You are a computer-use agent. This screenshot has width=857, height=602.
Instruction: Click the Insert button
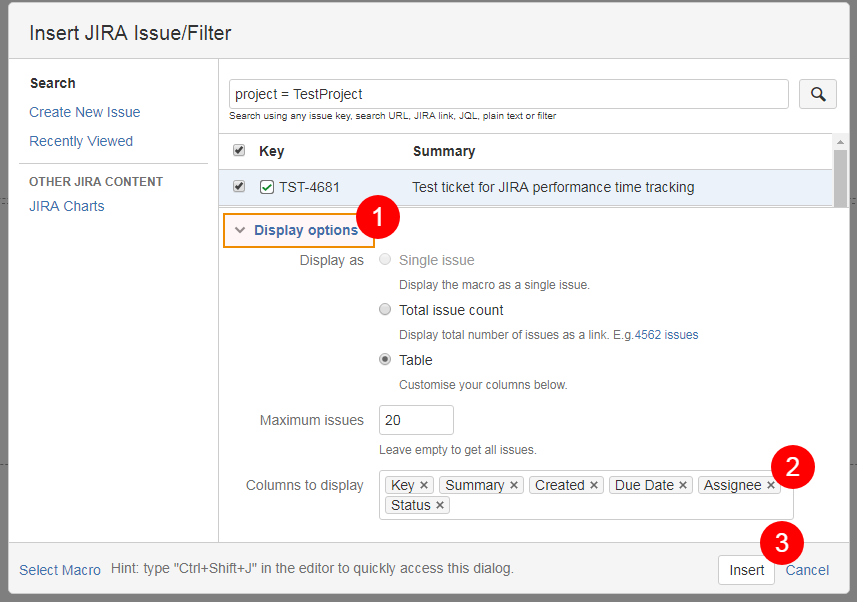(746, 570)
